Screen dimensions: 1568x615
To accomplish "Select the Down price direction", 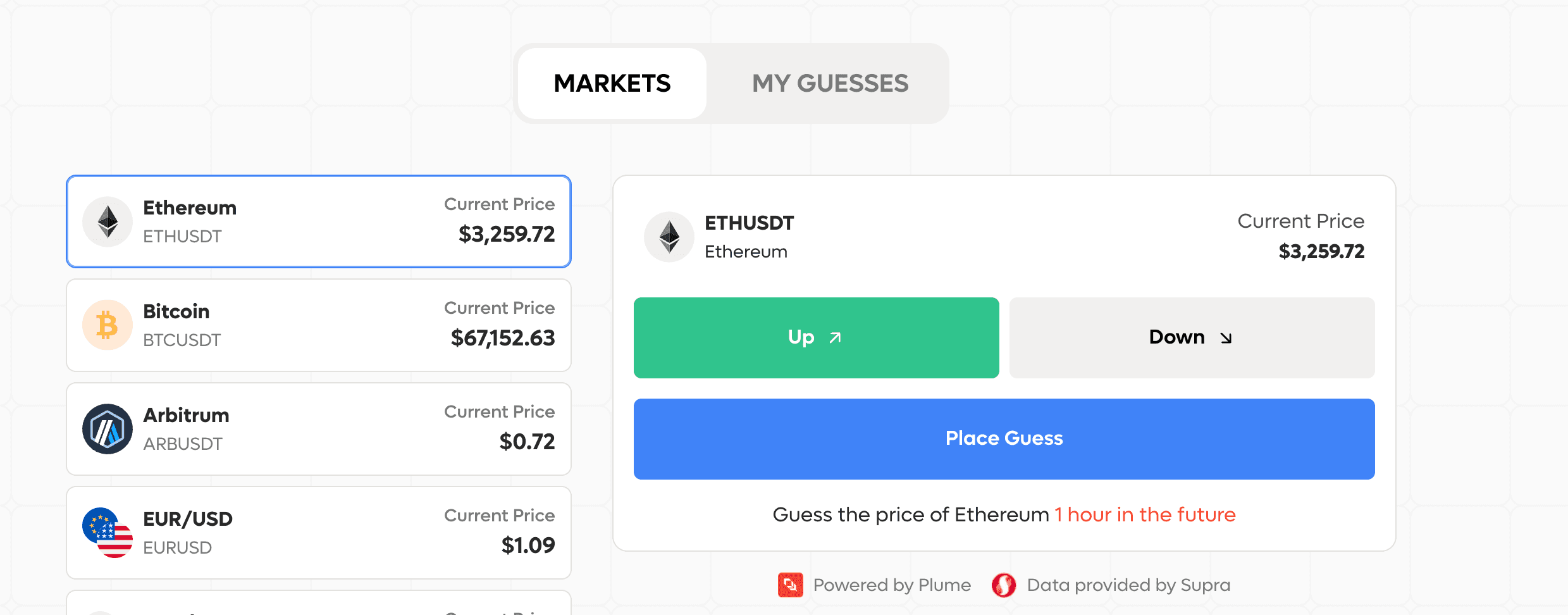I will (x=1192, y=338).
